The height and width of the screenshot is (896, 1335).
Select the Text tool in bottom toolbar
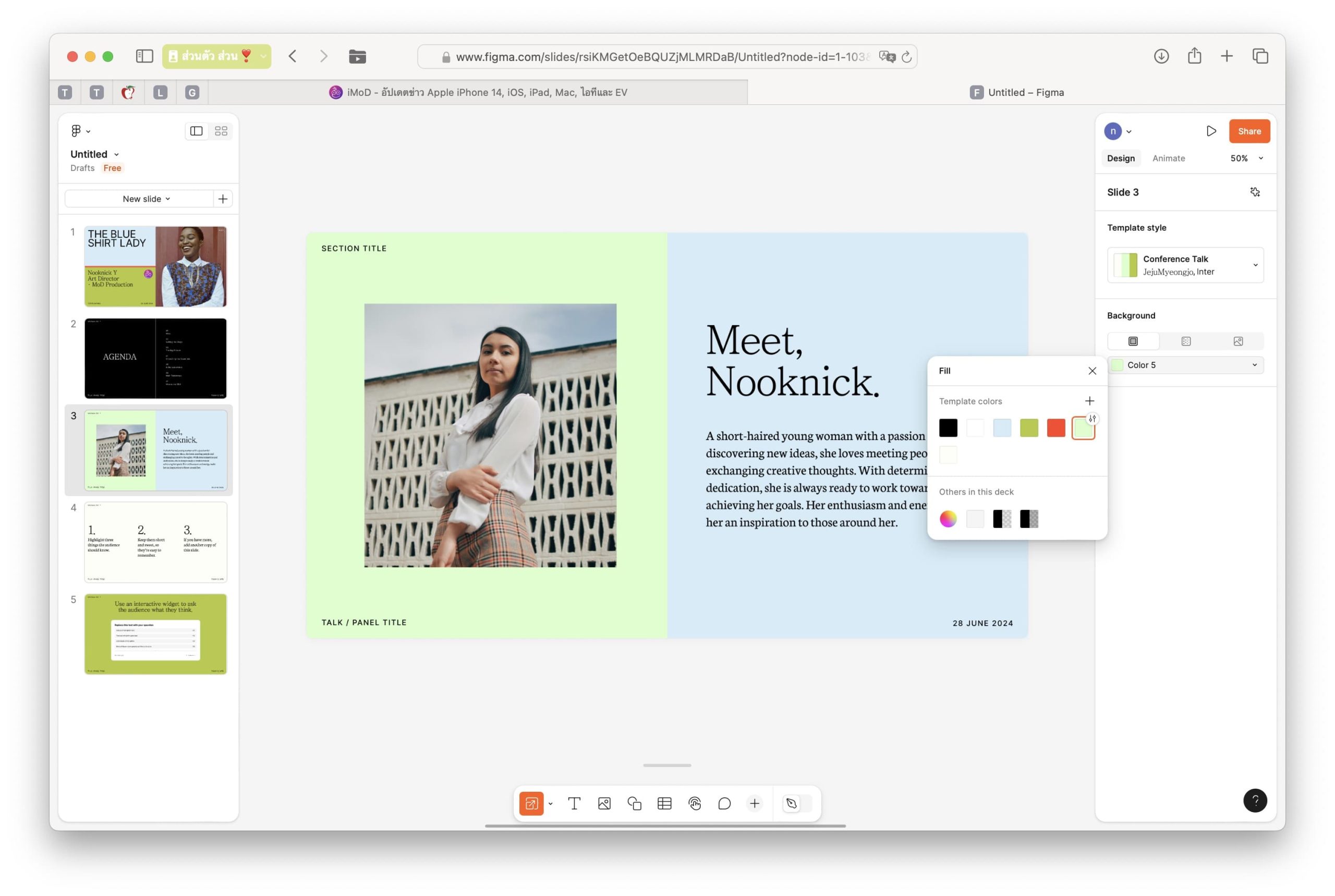(574, 803)
